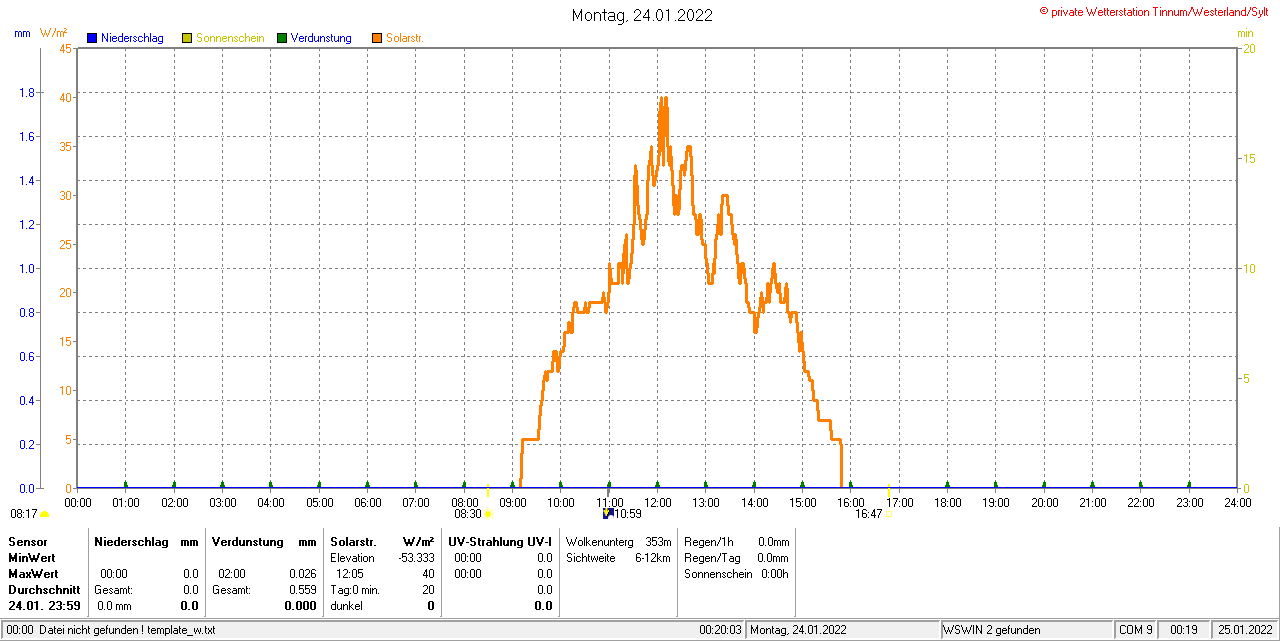
Task: Click the blue Niederschlag legend swatch
Action: 92,38
